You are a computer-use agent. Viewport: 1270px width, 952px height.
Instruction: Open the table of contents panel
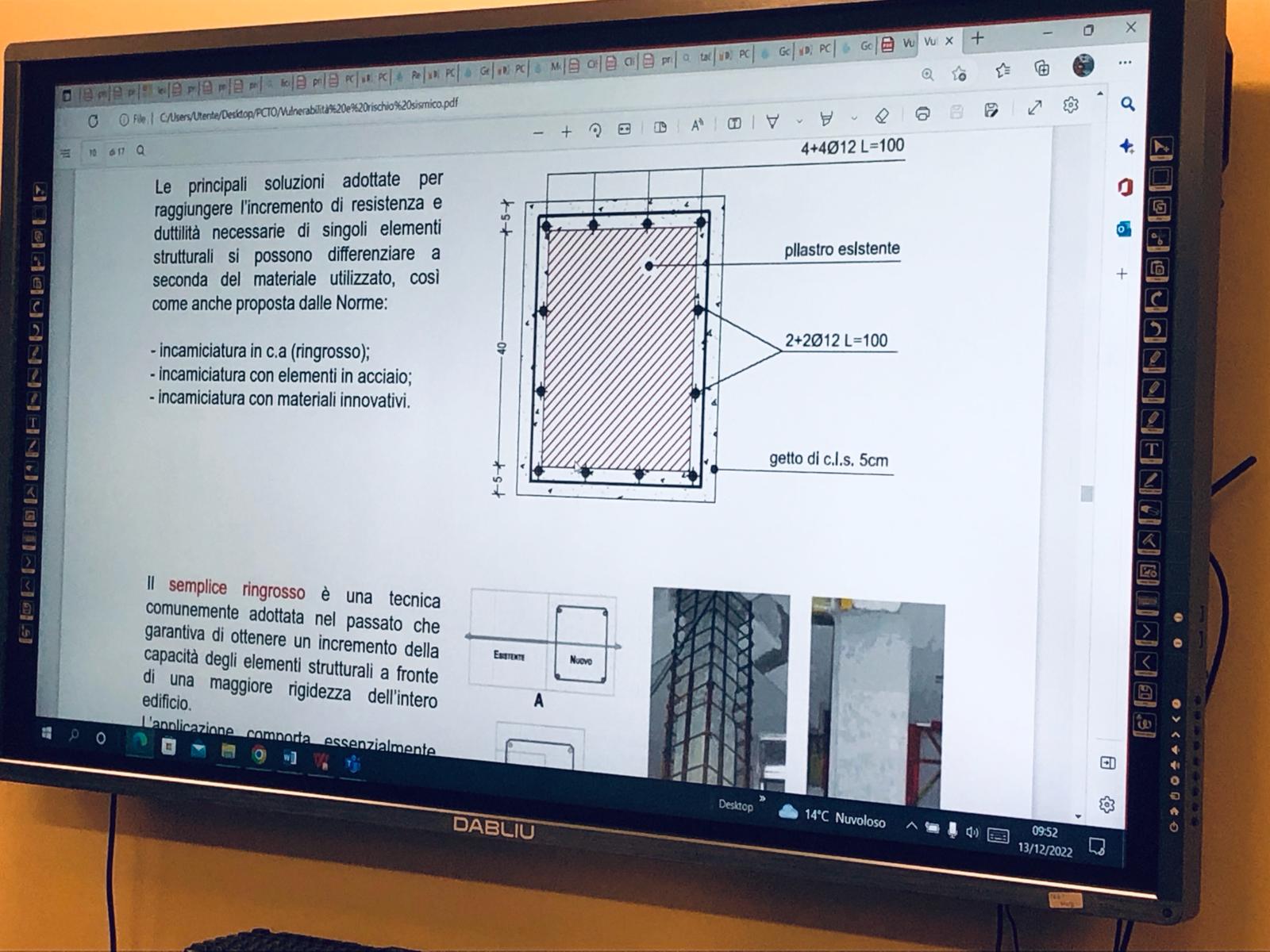(x=65, y=153)
